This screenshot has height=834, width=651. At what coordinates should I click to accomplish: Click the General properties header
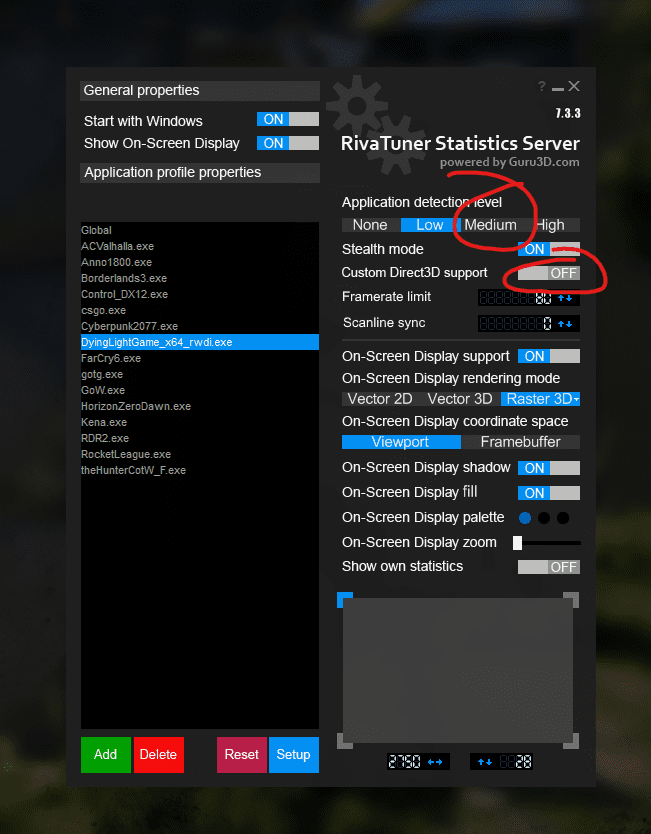tap(200, 90)
